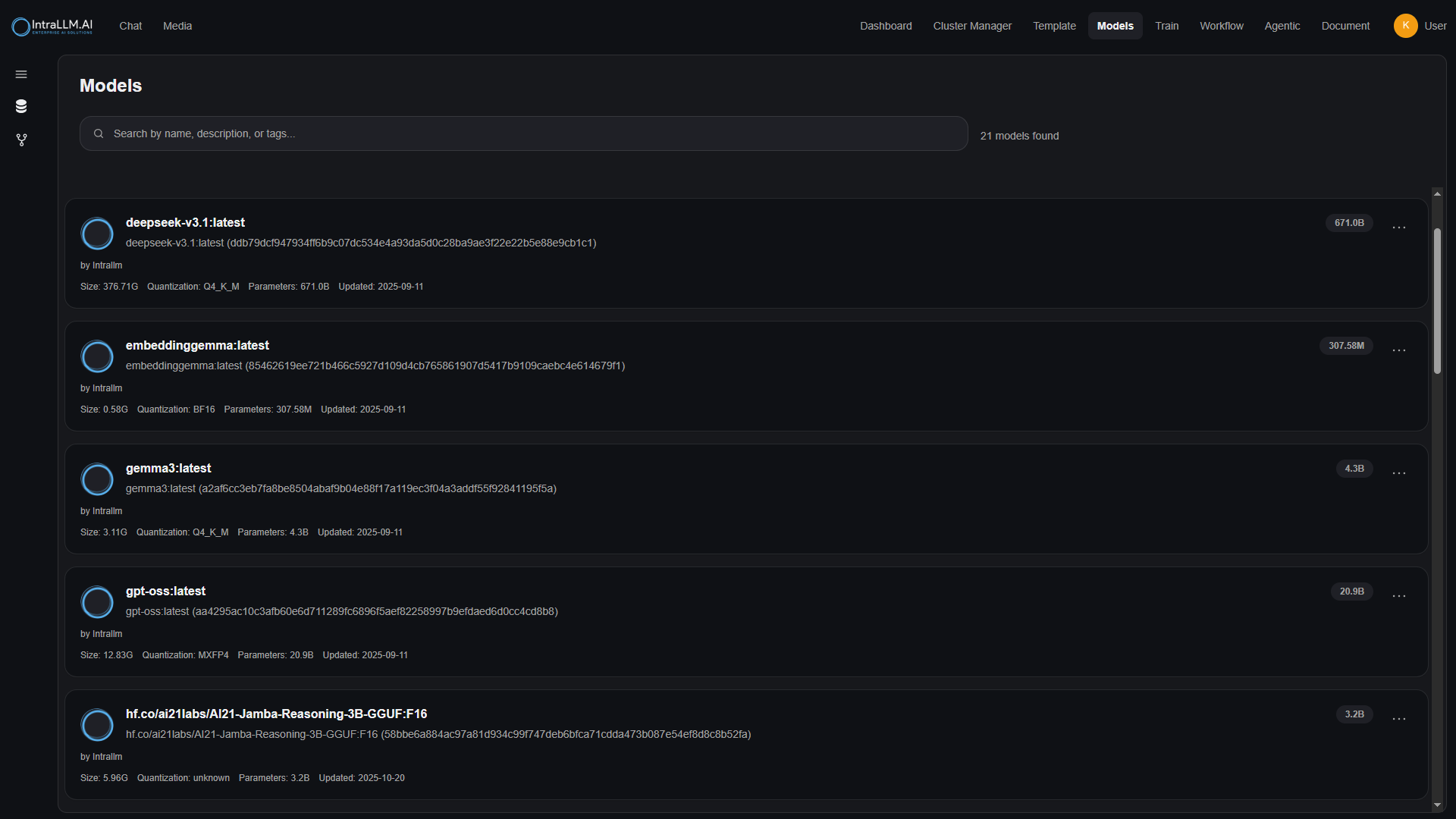Image resolution: width=1456 pixels, height=819 pixels.
Task: Click 'Quantization: BF16' text
Action: pos(176,409)
